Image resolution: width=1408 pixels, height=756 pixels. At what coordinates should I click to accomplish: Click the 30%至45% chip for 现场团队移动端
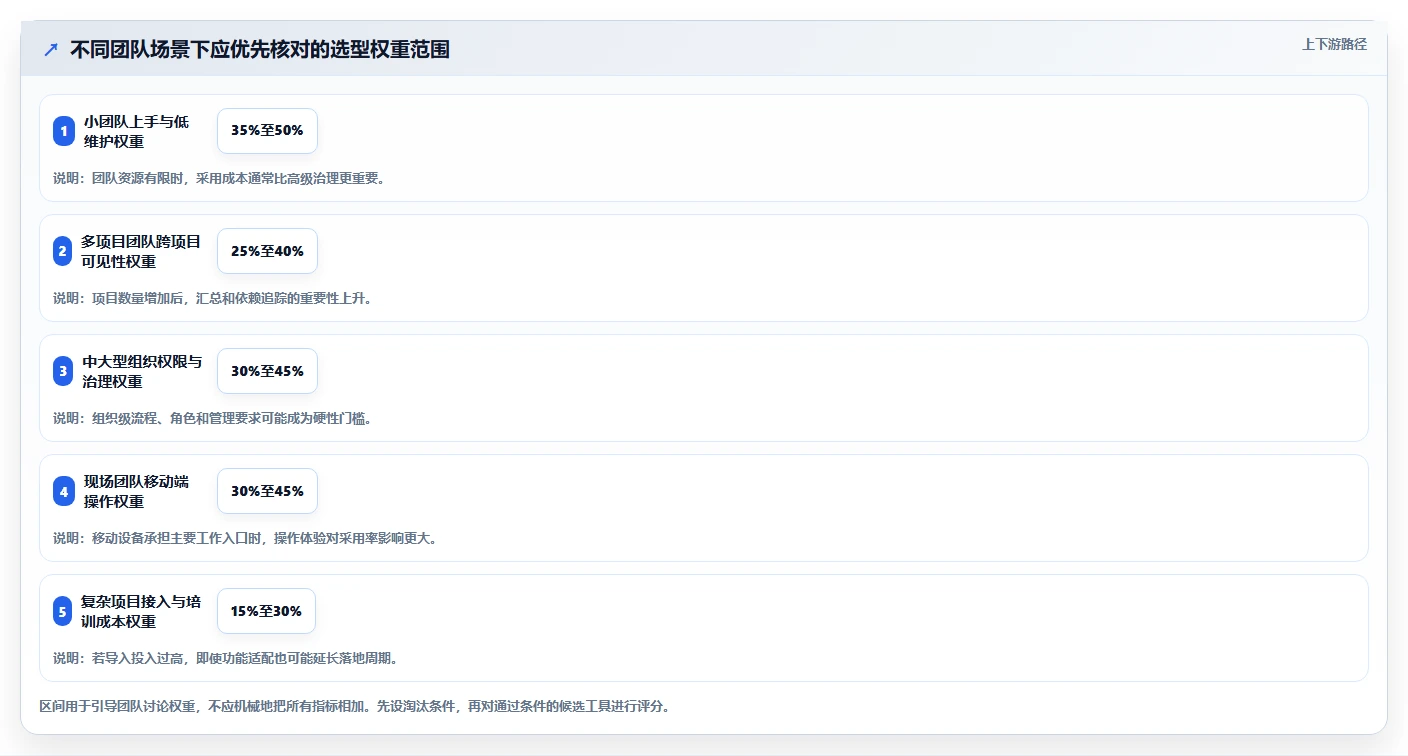tap(267, 491)
